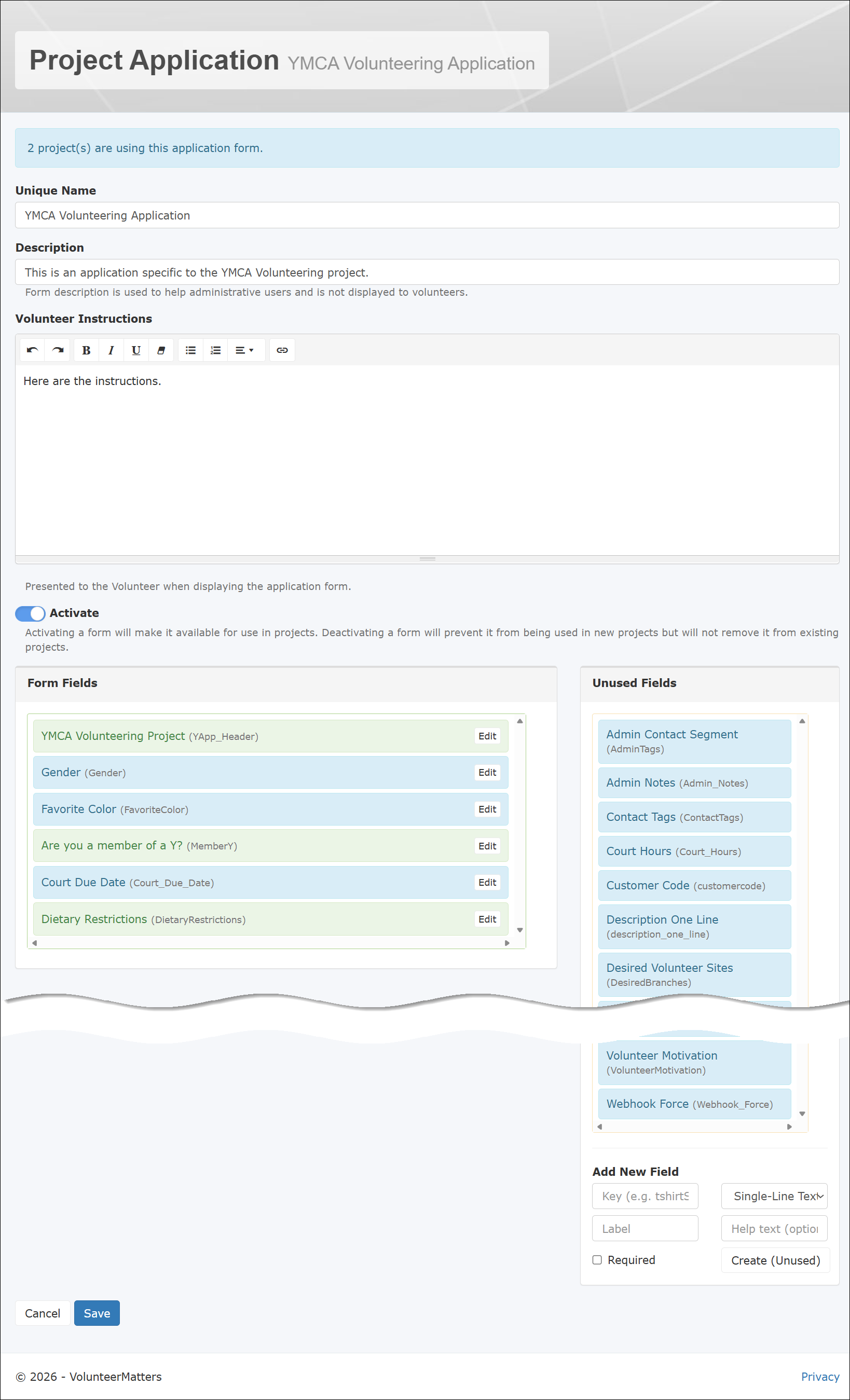Select the Contact Tags unused field
The image size is (850, 1400).
pos(695,817)
